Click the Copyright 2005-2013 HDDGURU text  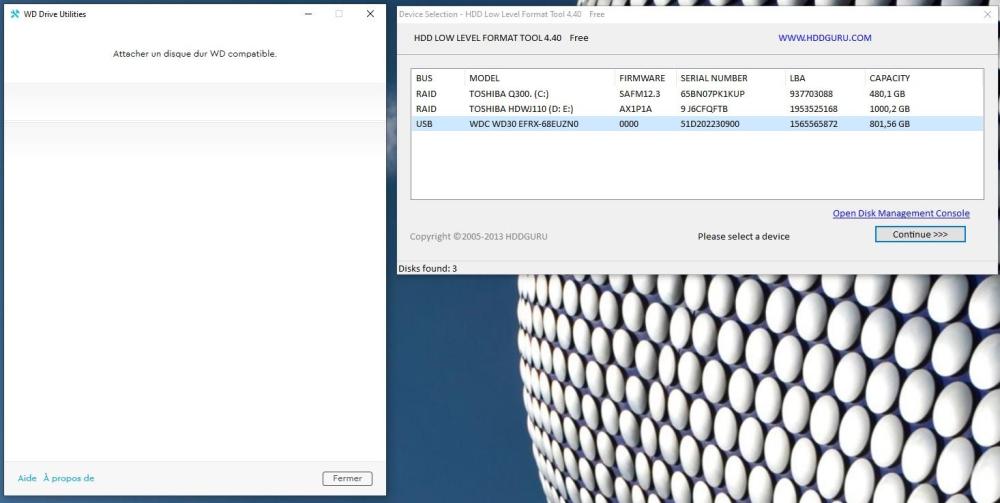478,237
